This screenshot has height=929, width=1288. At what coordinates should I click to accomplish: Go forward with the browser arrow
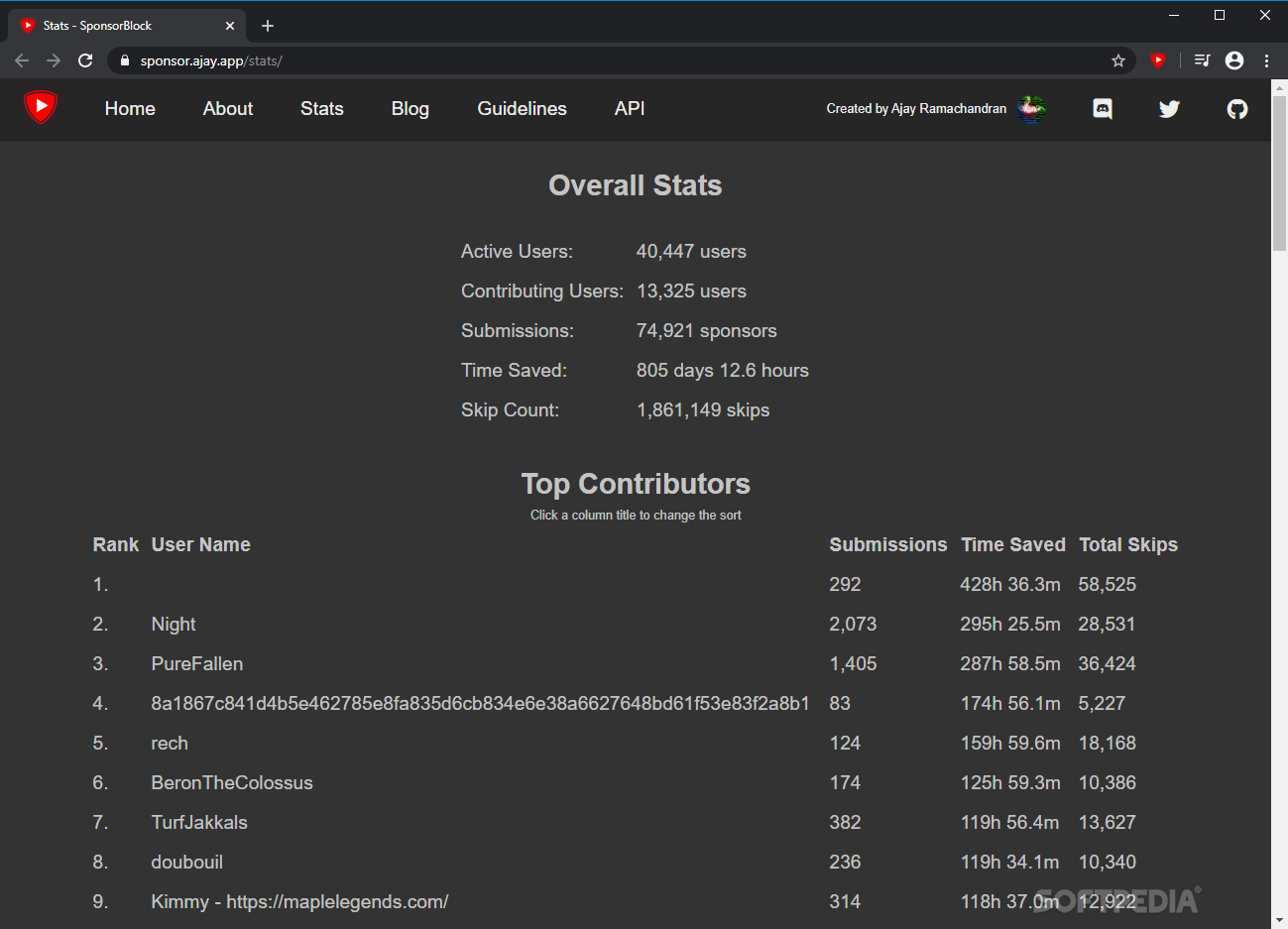[x=54, y=60]
